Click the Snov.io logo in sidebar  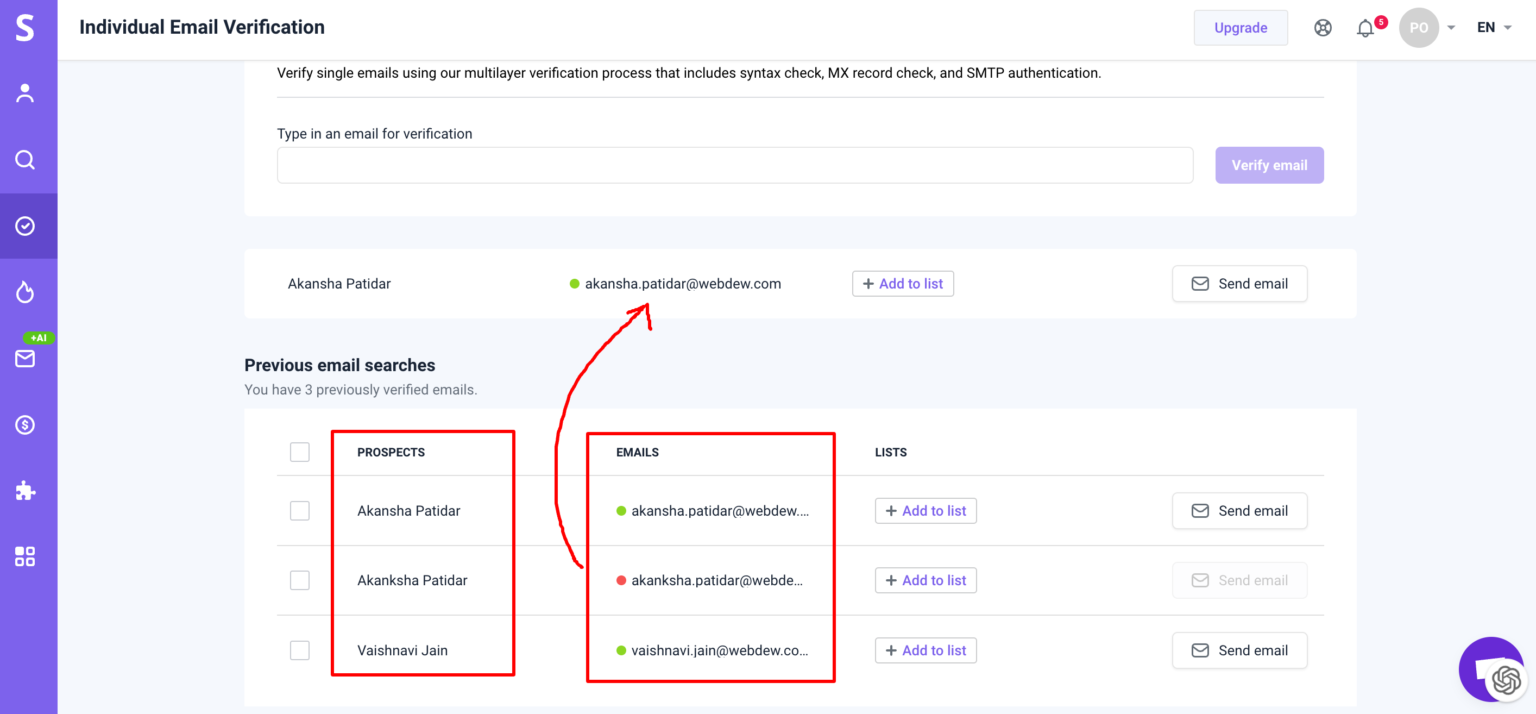[25, 28]
